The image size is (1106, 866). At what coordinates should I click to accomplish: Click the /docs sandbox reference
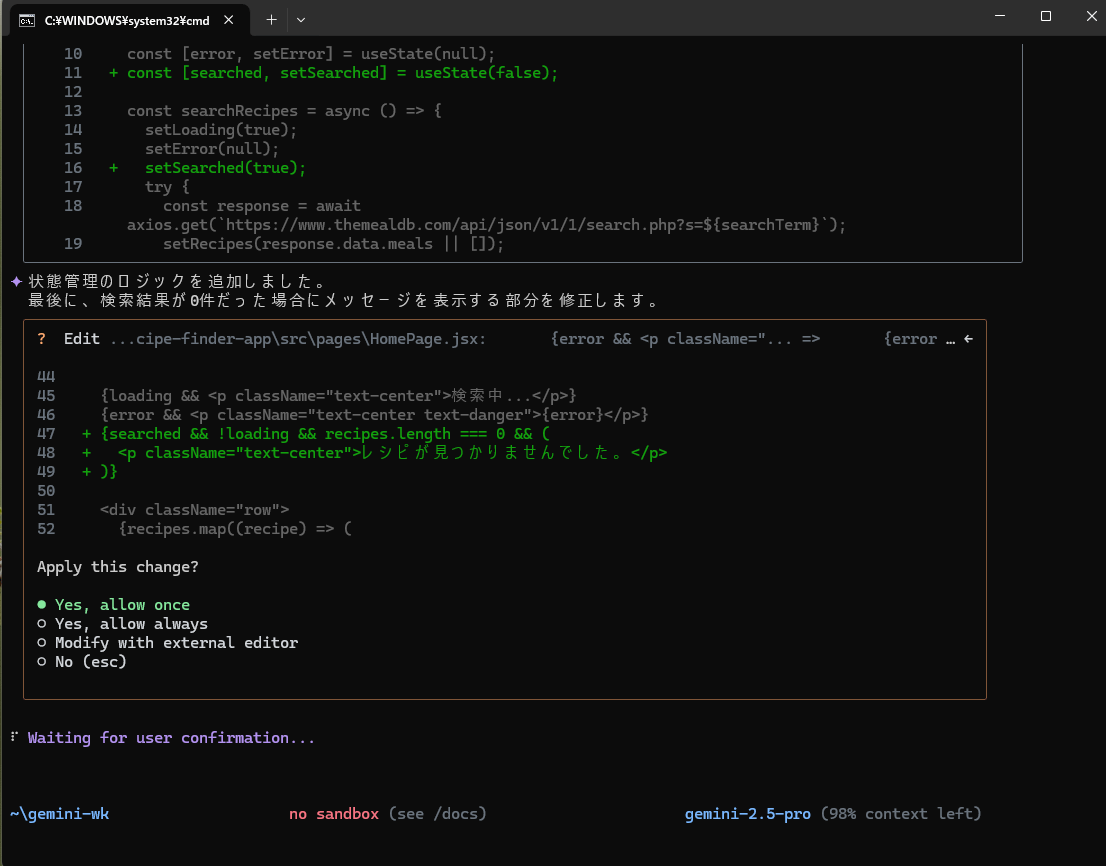[455, 814]
